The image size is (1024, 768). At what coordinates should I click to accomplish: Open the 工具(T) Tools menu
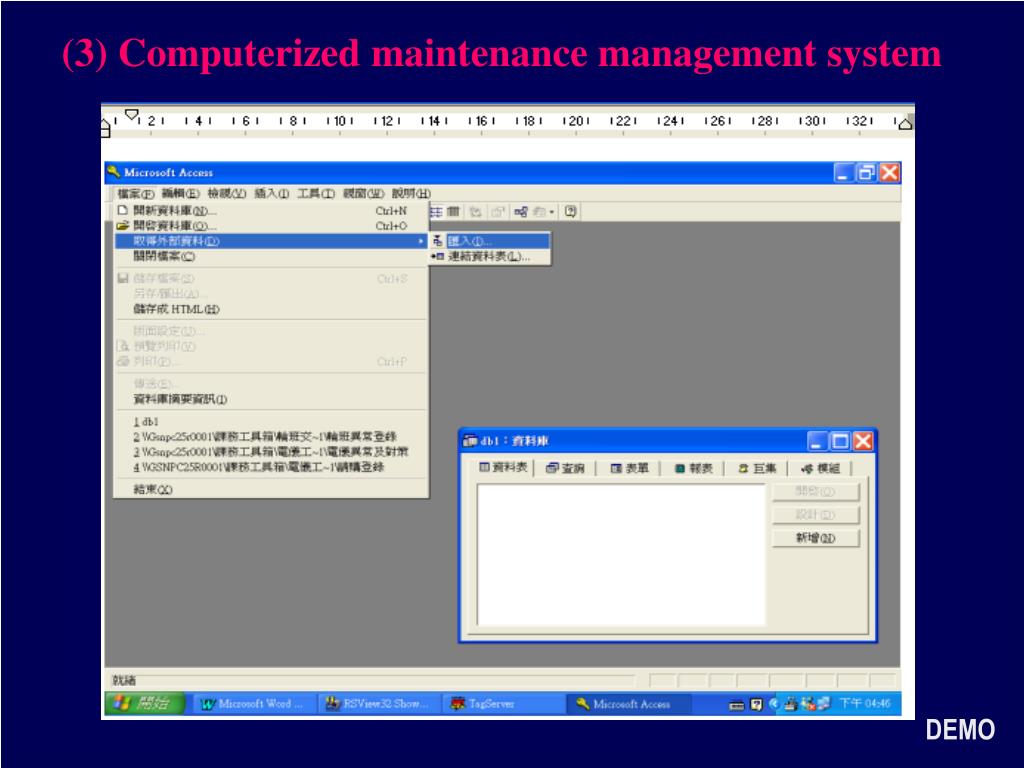click(315, 193)
